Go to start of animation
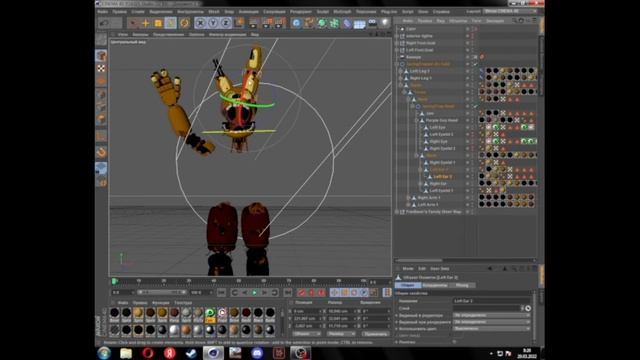 [x=221, y=292]
